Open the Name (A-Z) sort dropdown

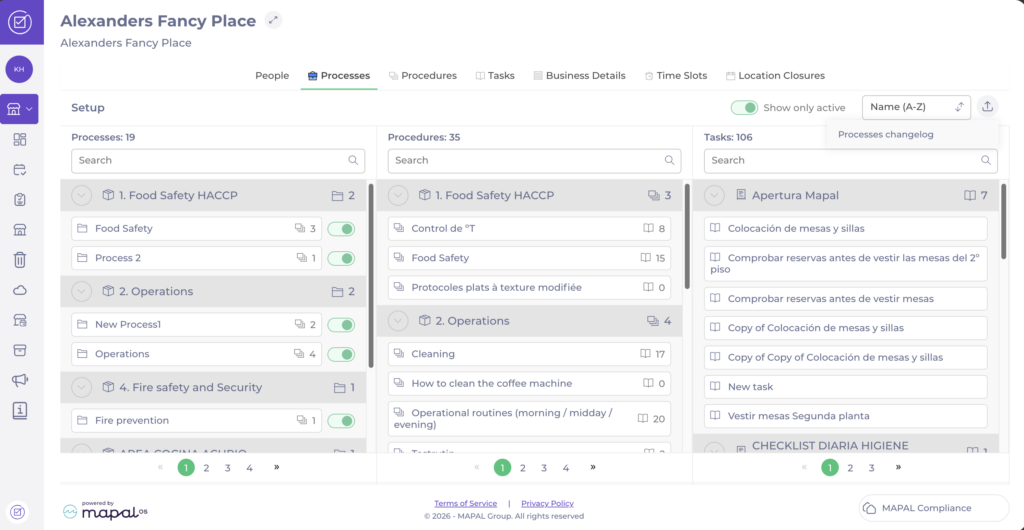tap(916, 107)
